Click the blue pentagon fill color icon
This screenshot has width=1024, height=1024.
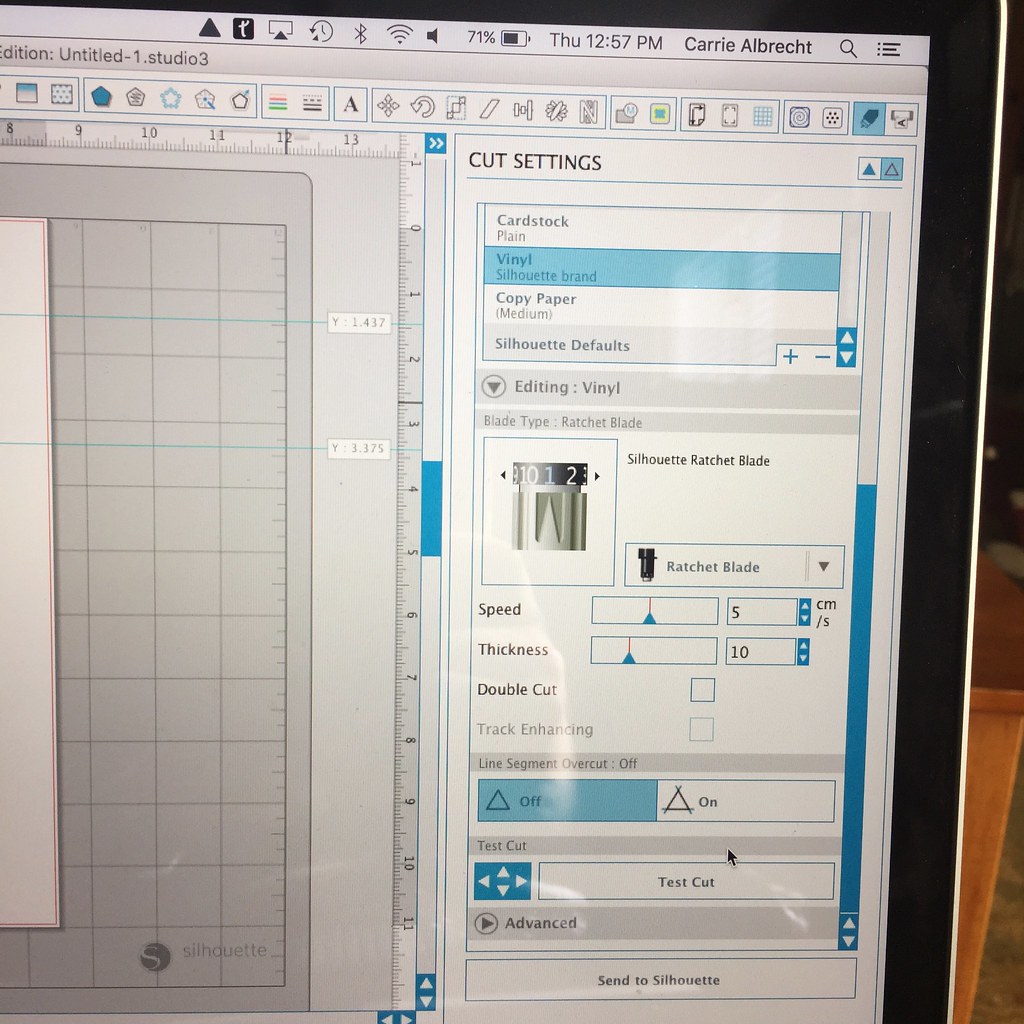(x=101, y=97)
